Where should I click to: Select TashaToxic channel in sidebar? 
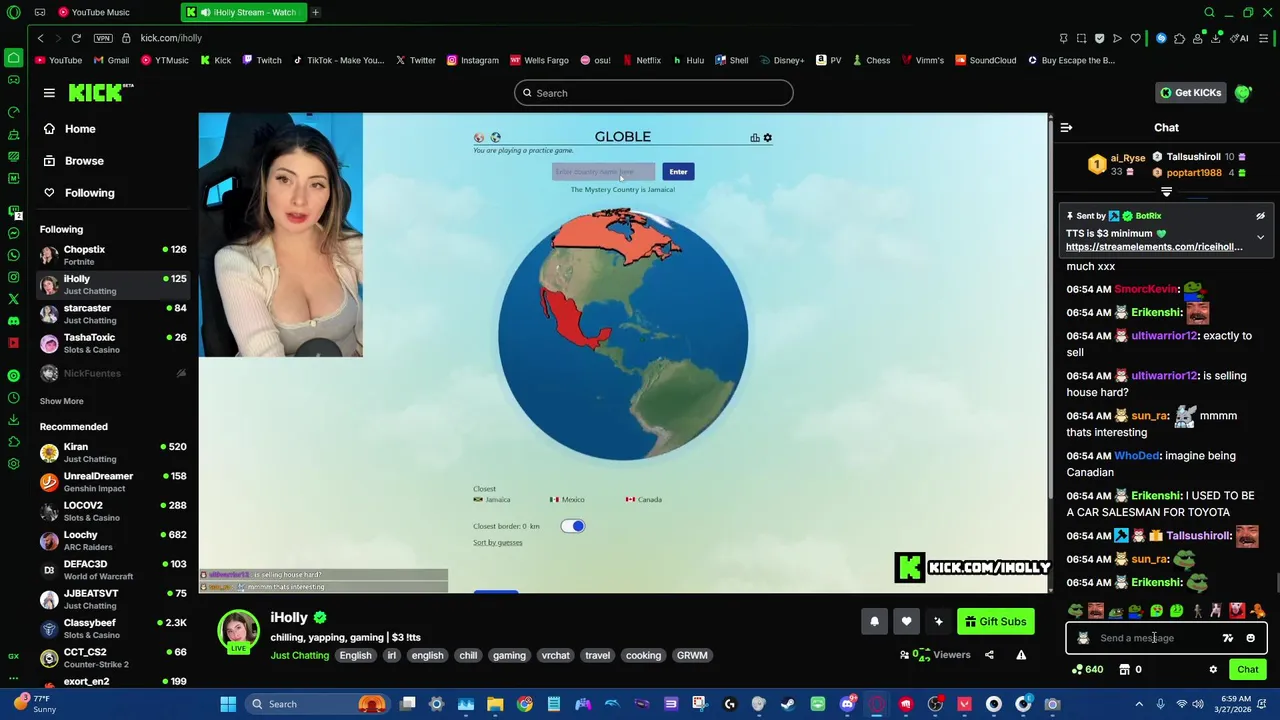tap(113, 343)
